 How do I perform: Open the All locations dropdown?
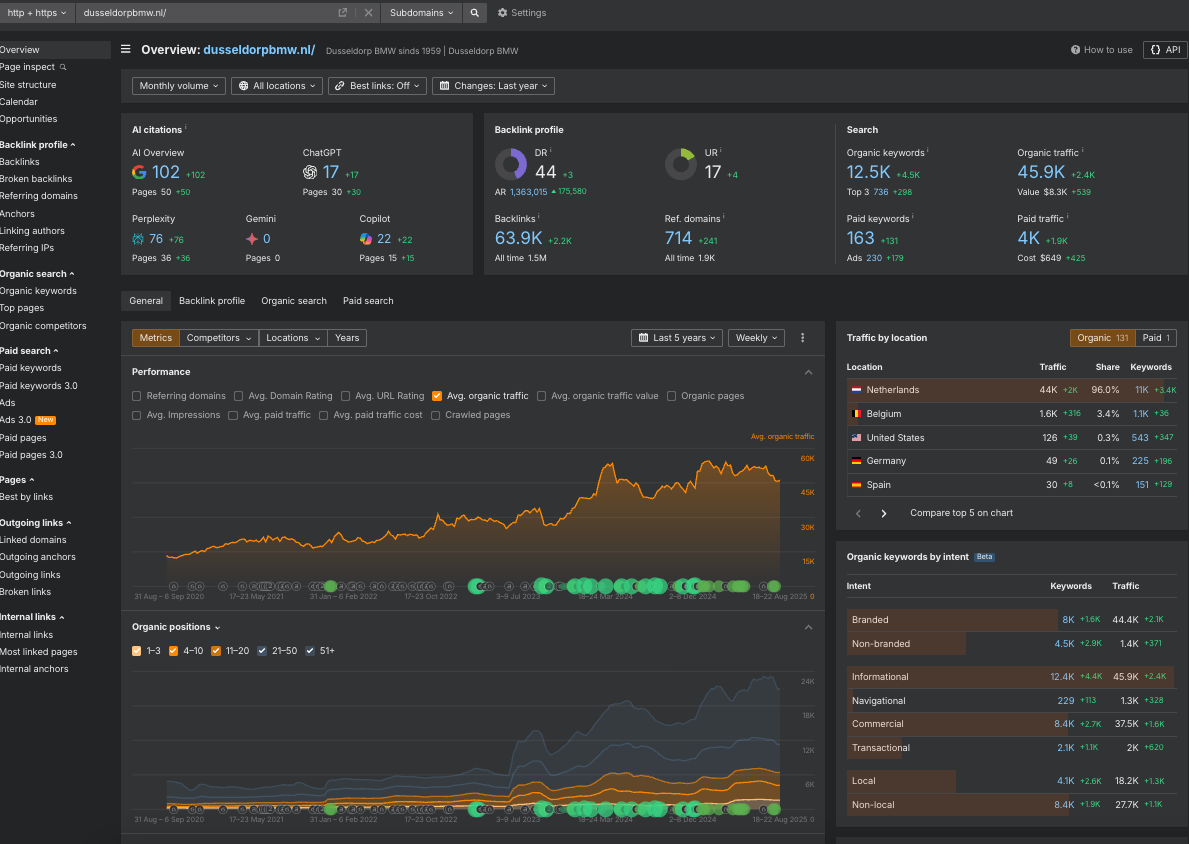[x=277, y=86]
